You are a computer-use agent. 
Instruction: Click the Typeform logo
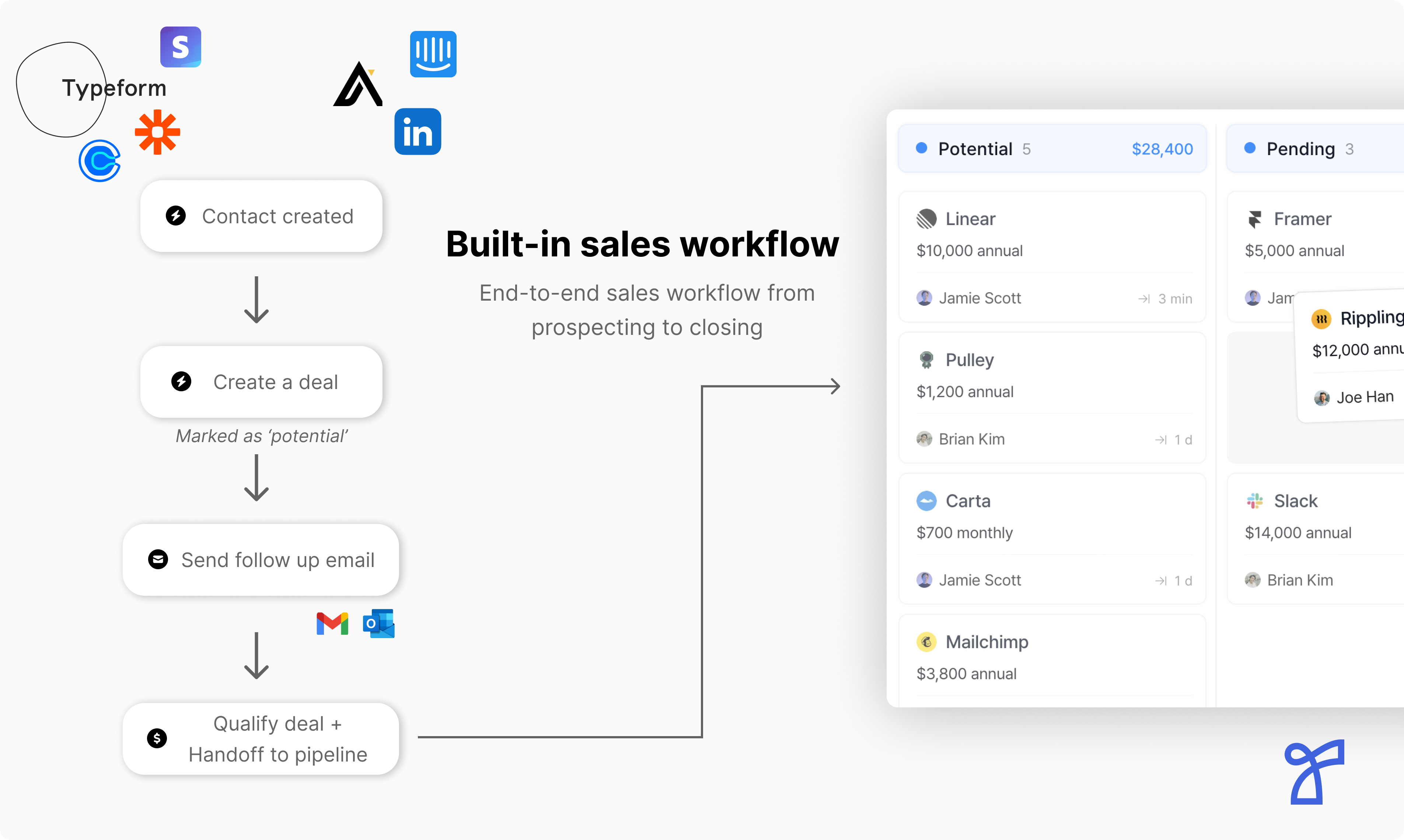113,88
